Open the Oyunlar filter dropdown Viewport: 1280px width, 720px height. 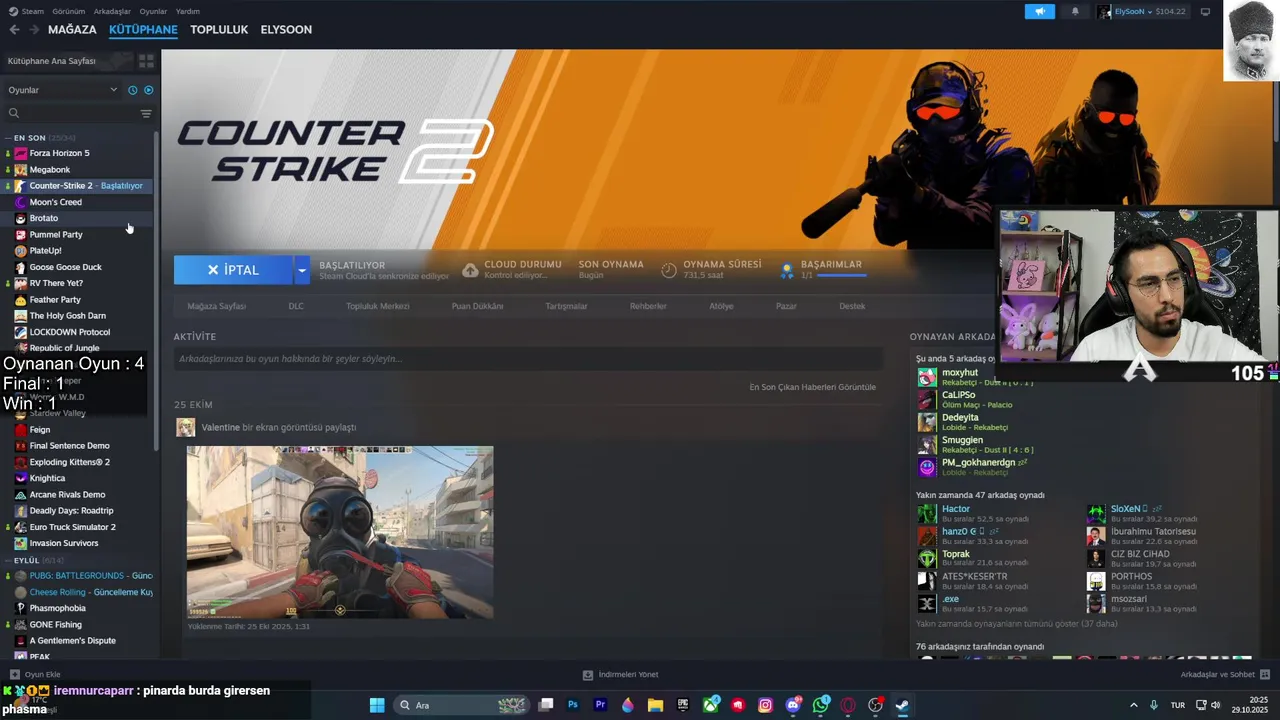[63, 90]
